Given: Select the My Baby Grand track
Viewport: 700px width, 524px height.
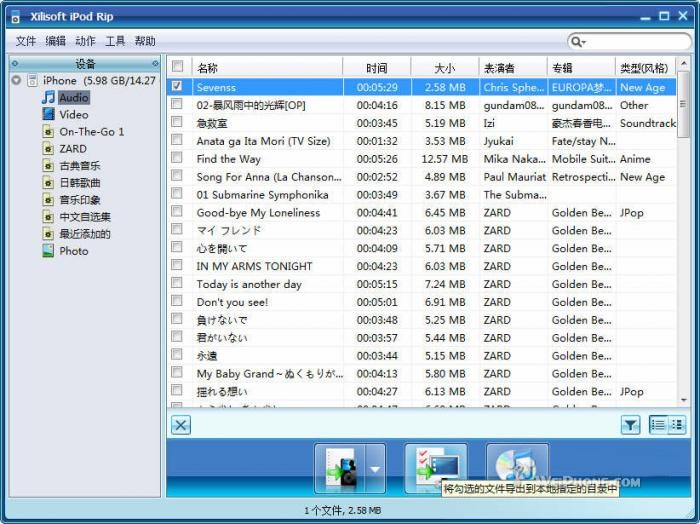Looking at the screenshot, I should pos(422,374).
